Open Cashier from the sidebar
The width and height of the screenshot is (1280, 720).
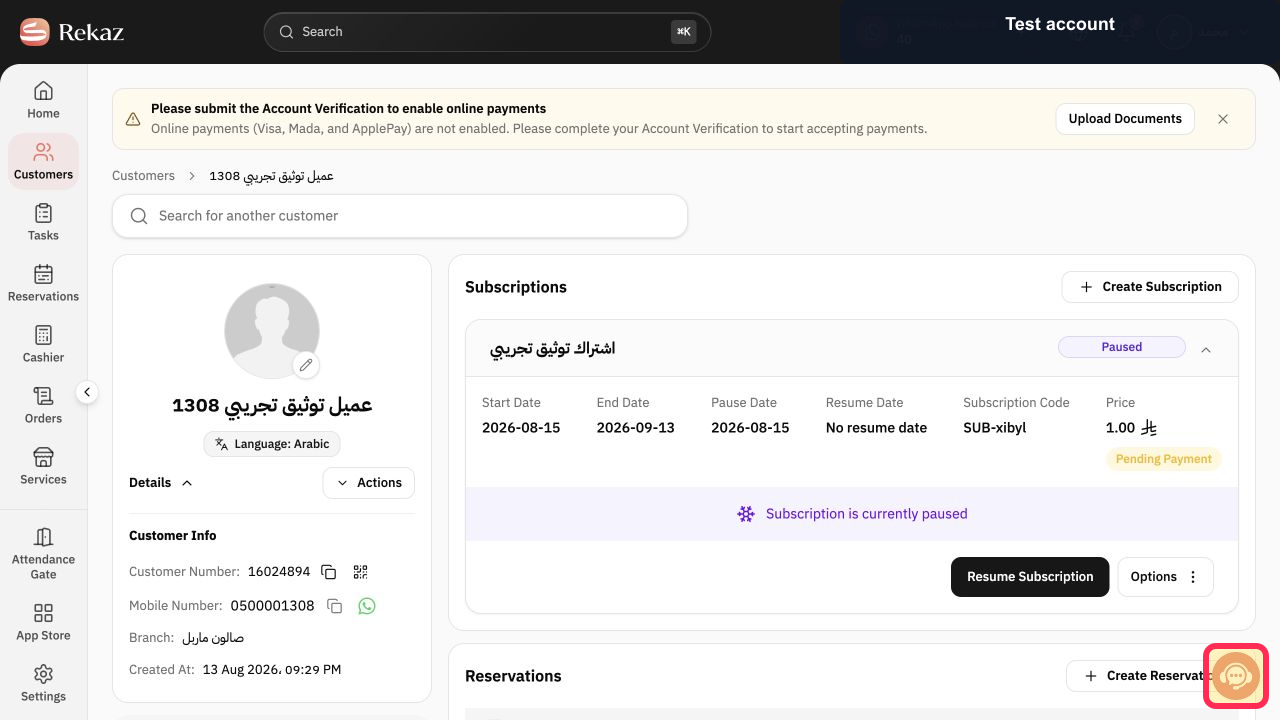click(x=43, y=344)
